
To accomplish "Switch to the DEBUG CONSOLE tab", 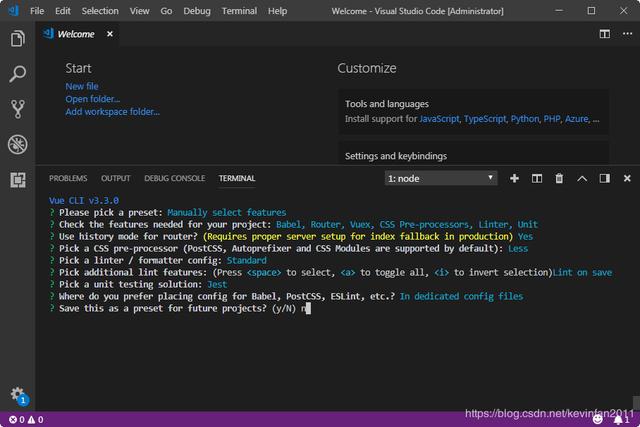I will tap(174, 178).
